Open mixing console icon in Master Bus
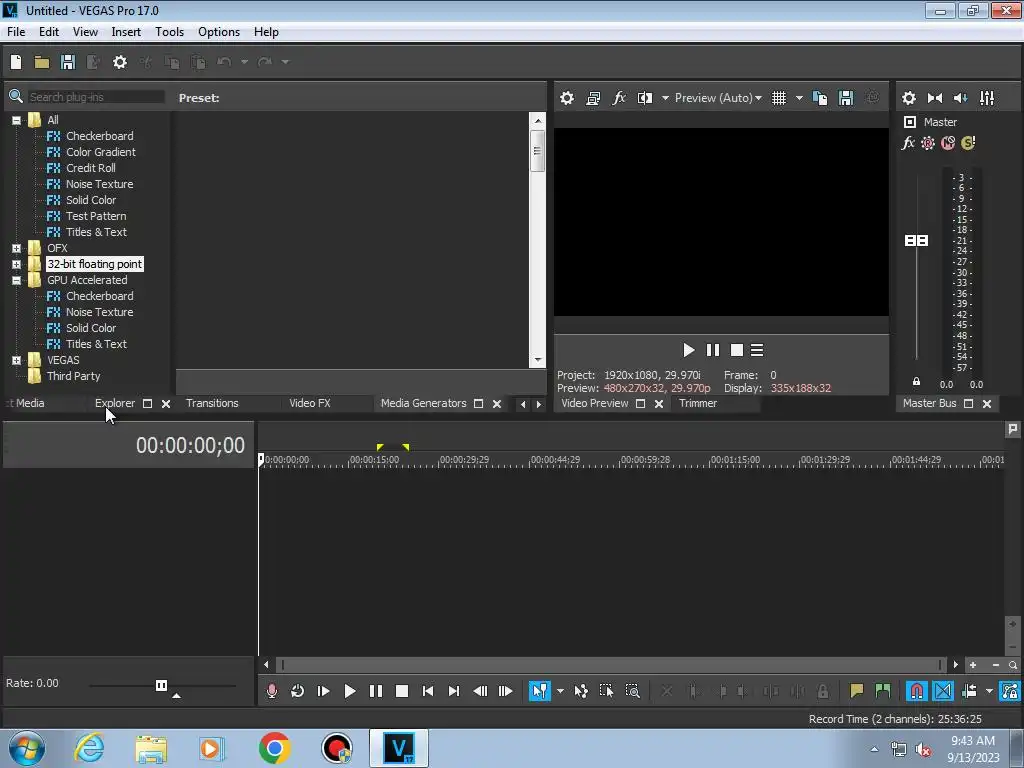This screenshot has height=768, width=1024. [987, 98]
